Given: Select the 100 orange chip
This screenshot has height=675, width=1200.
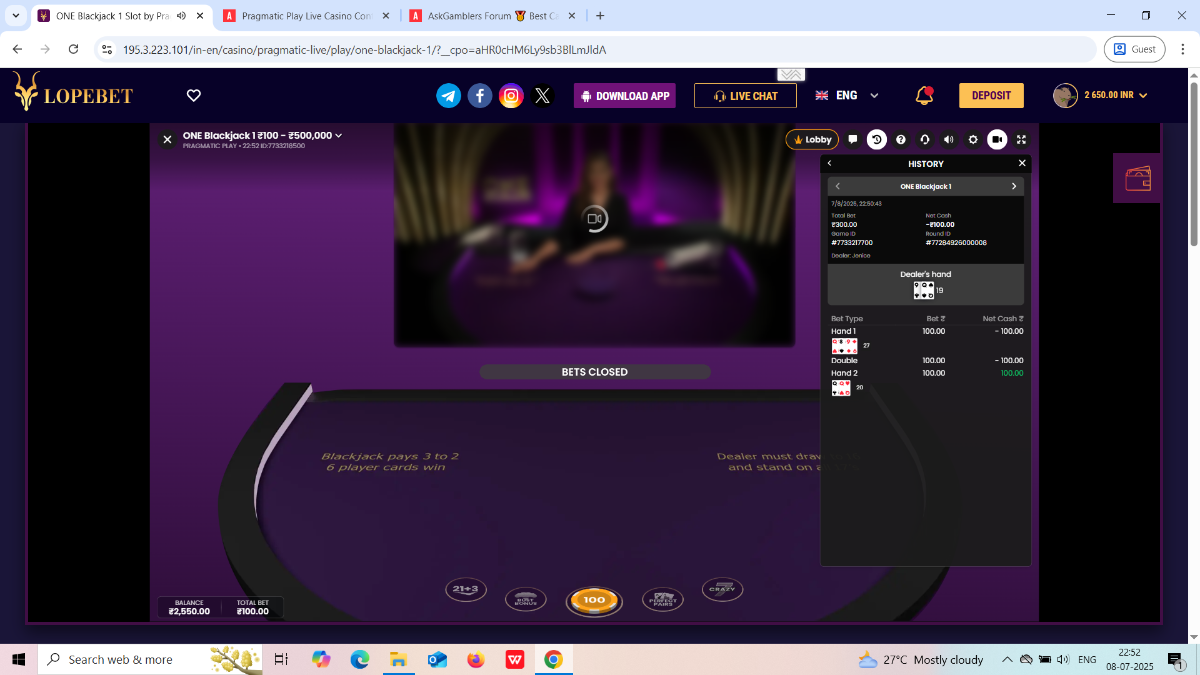Looking at the screenshot, I should tap(594, 600).
